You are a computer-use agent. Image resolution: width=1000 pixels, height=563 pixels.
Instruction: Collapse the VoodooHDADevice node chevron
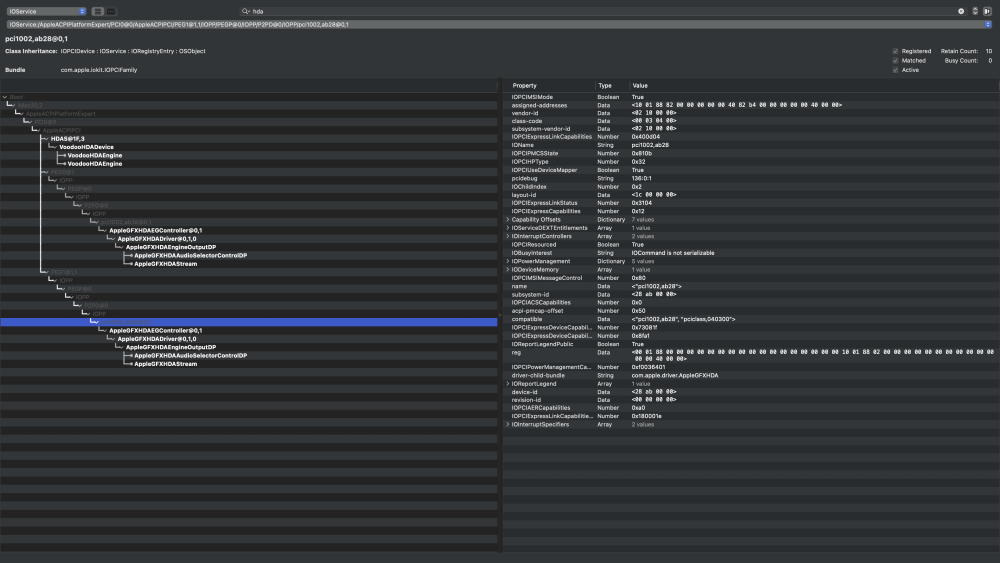coord(54,147)
